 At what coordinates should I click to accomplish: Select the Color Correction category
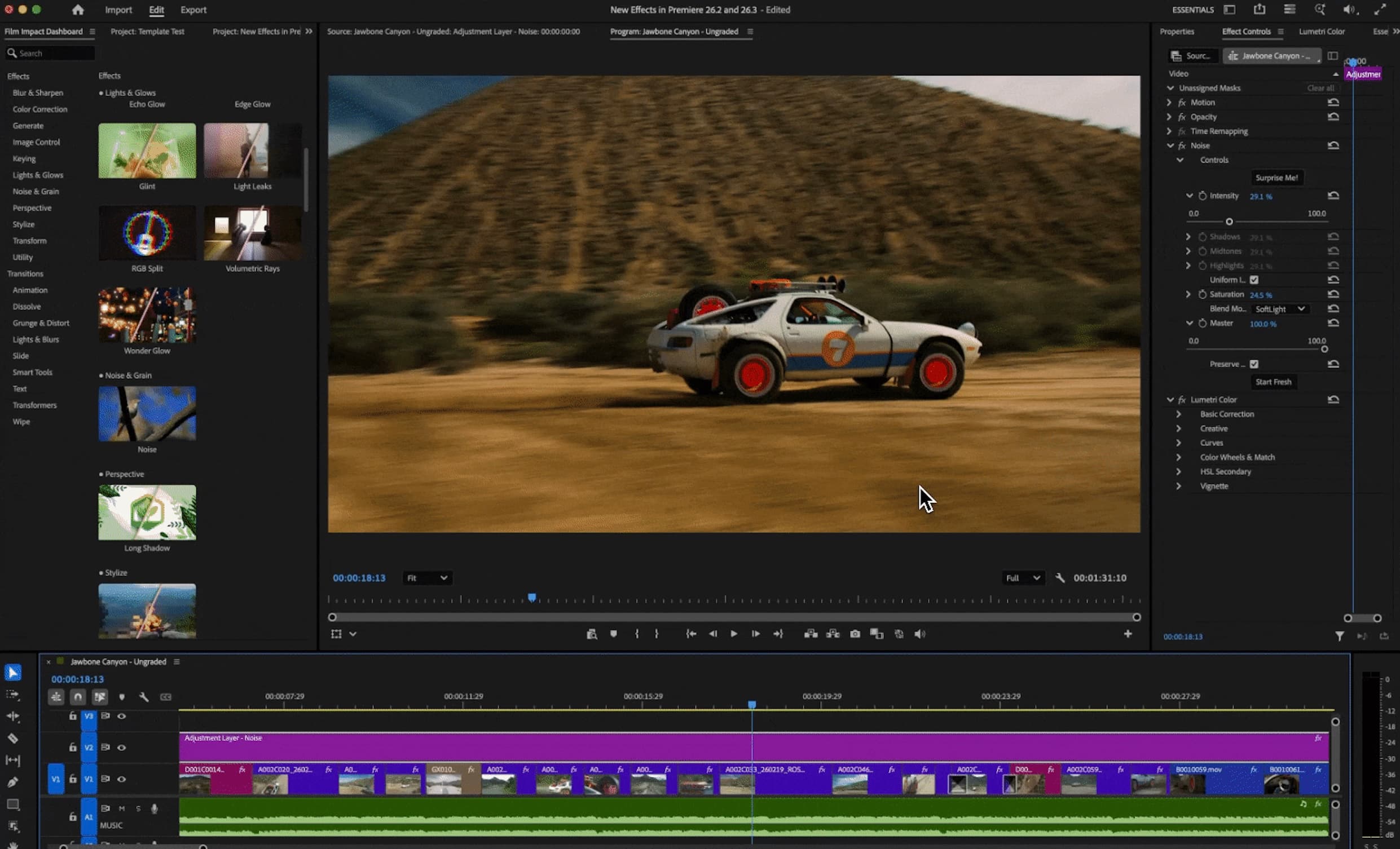40,109
